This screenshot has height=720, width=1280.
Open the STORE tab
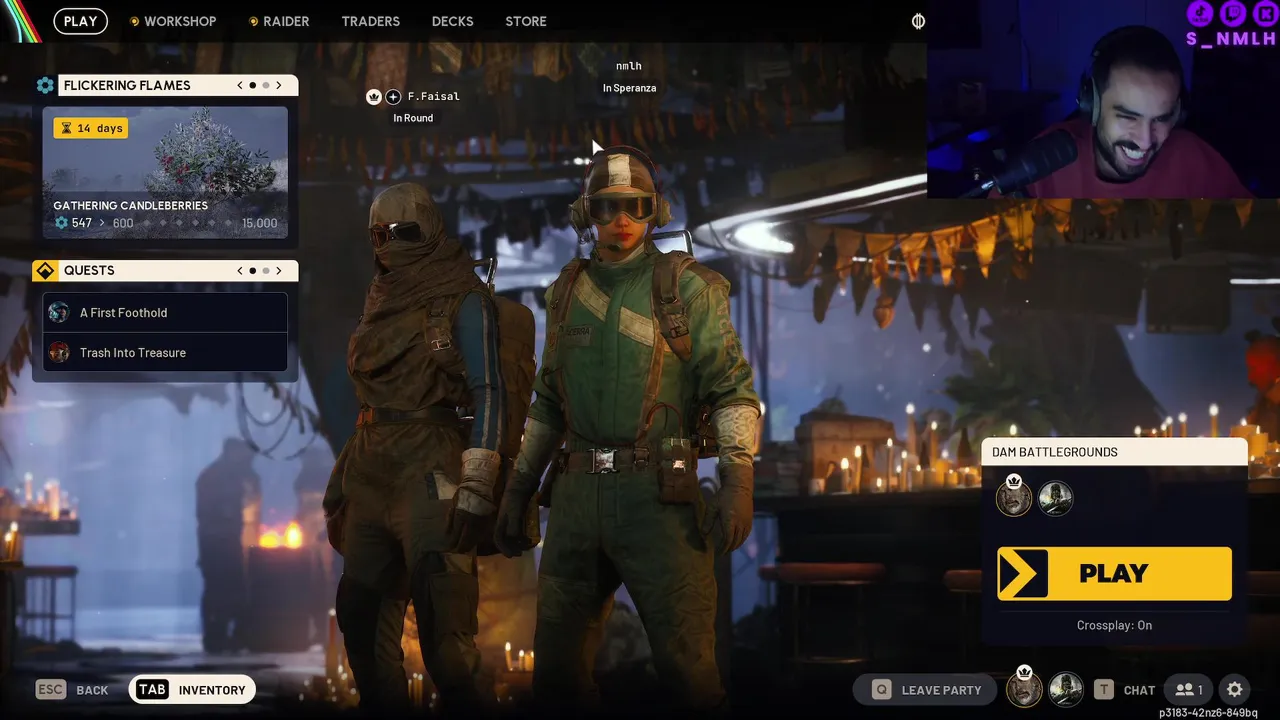click(526, 21)
